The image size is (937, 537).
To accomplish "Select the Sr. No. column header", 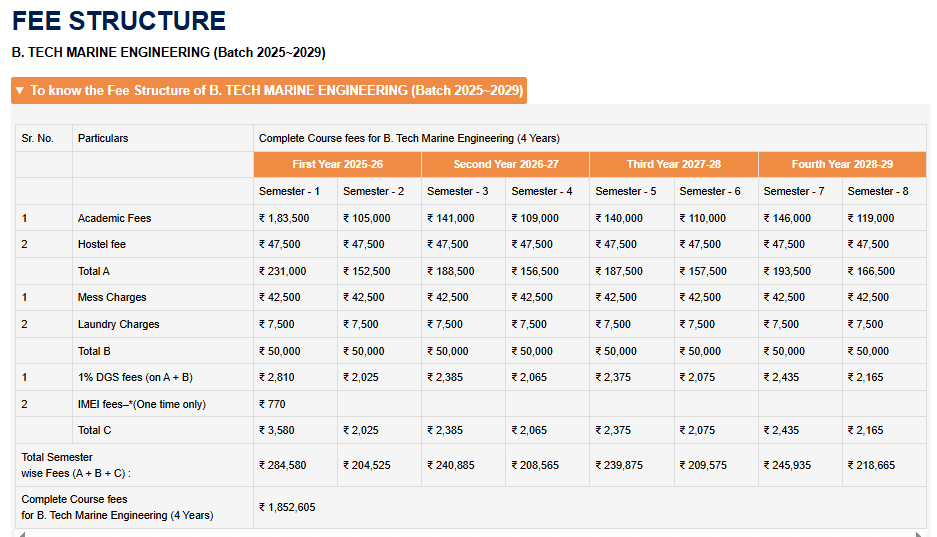I will tap(37, 138).
